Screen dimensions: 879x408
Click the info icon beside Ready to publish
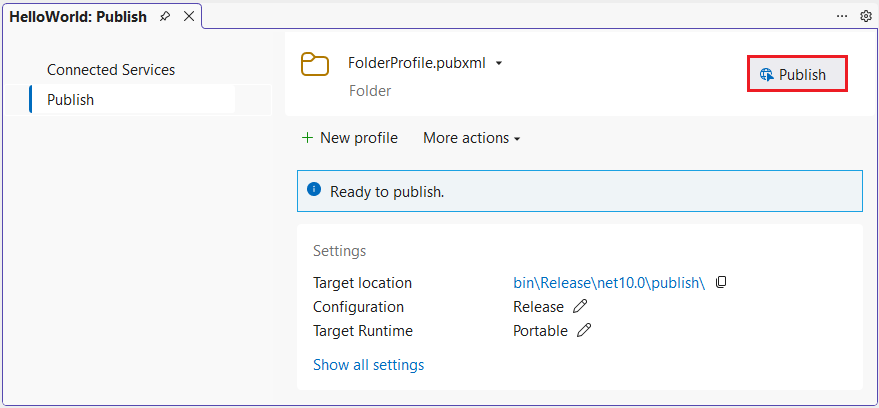click(314, 190)
